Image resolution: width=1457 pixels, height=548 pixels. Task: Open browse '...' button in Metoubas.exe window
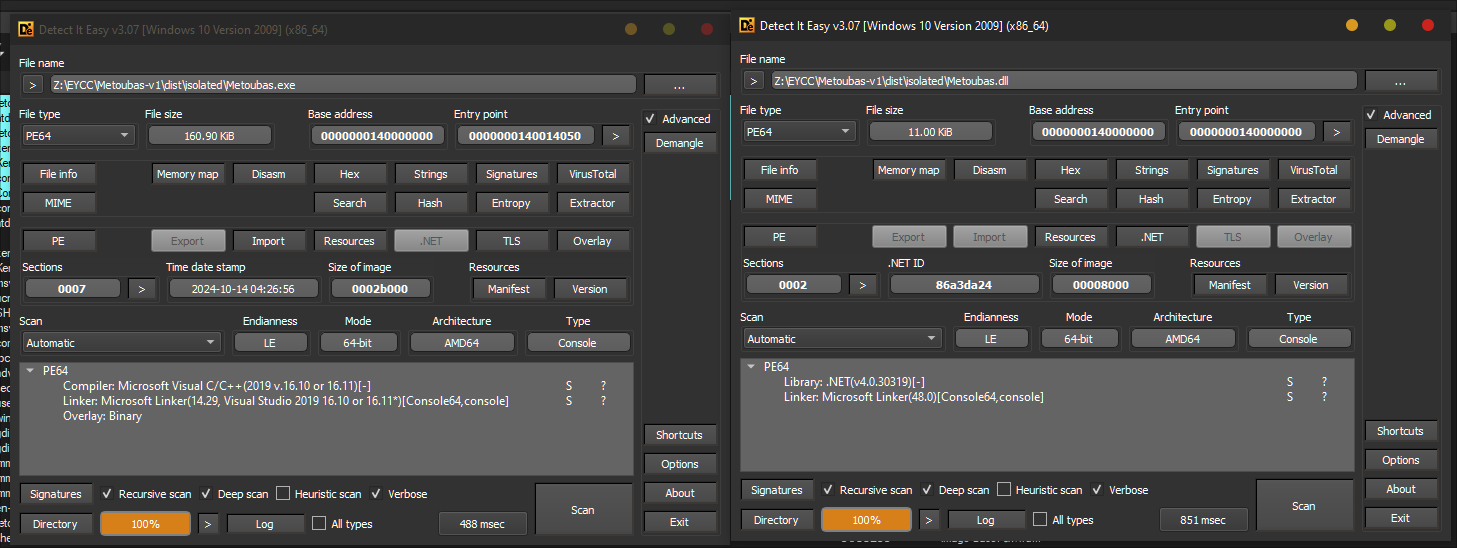(680, 84)
